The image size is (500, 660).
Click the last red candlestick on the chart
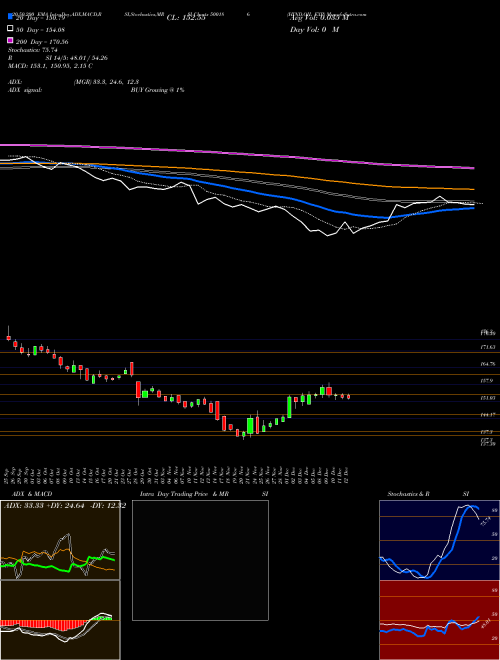[x=348, y=397]
